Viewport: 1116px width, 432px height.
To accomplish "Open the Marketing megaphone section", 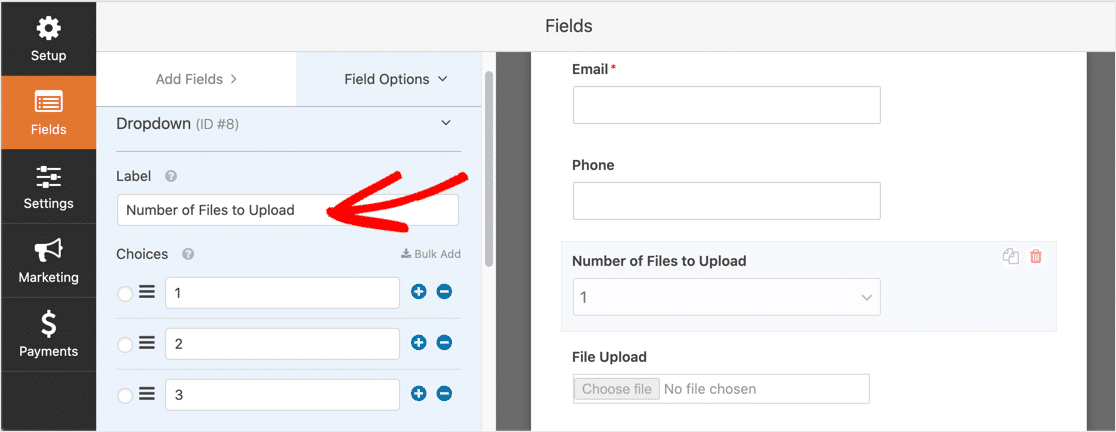I will click(48, 260).
